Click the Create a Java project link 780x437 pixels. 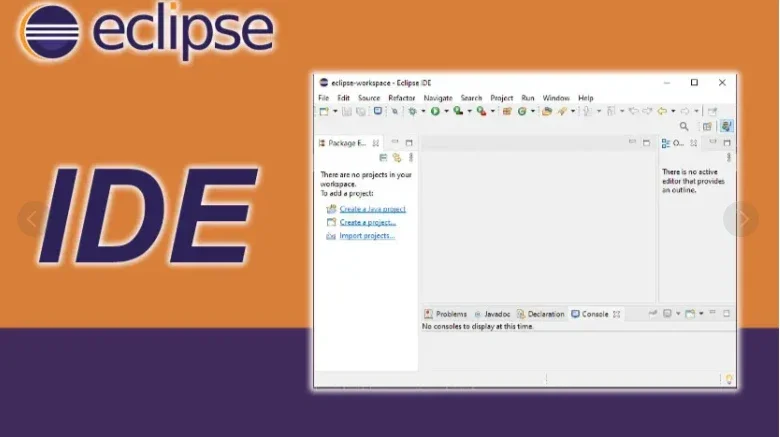tap(373, 209)
